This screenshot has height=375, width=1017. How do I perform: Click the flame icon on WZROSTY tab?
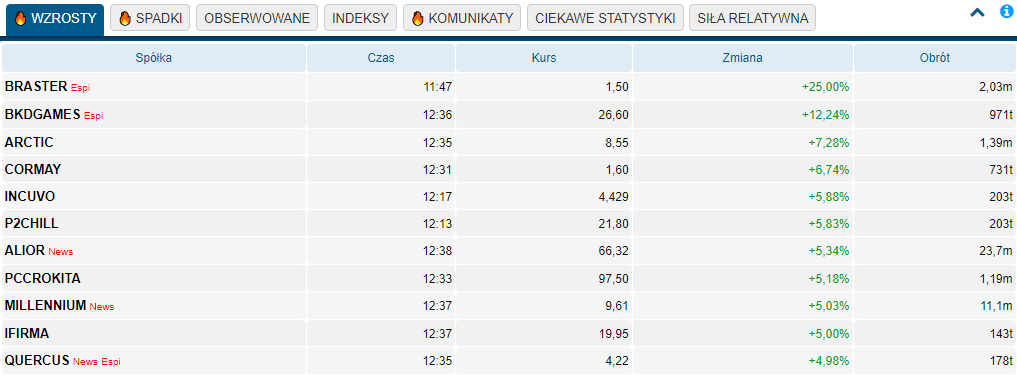point(20,18)
